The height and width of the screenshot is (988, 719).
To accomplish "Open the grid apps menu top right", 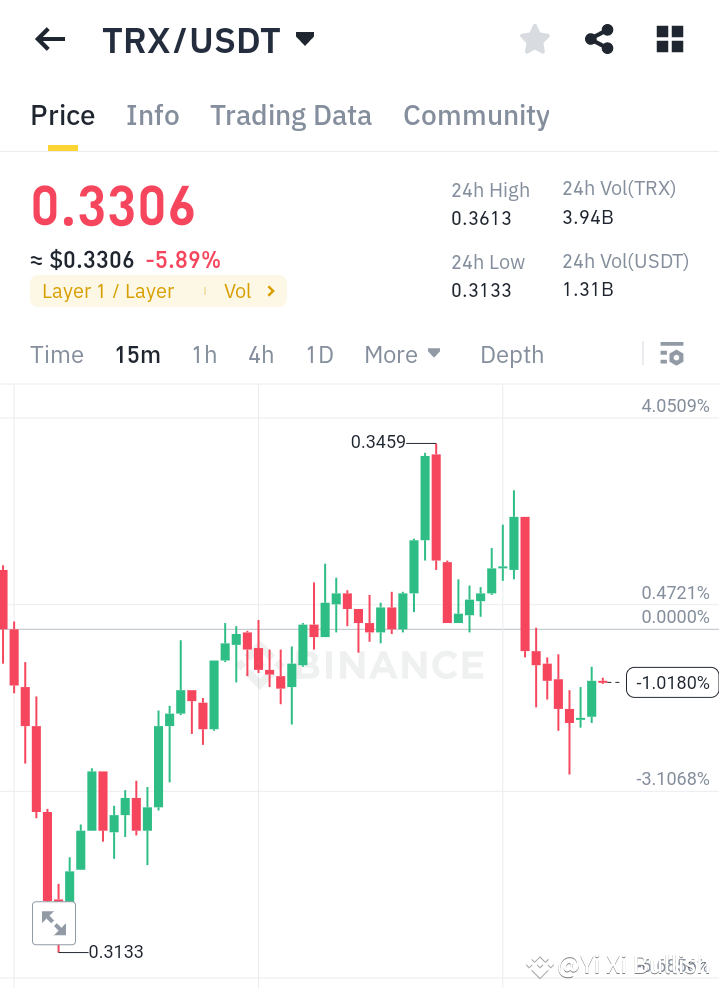I will pos(668,39).
